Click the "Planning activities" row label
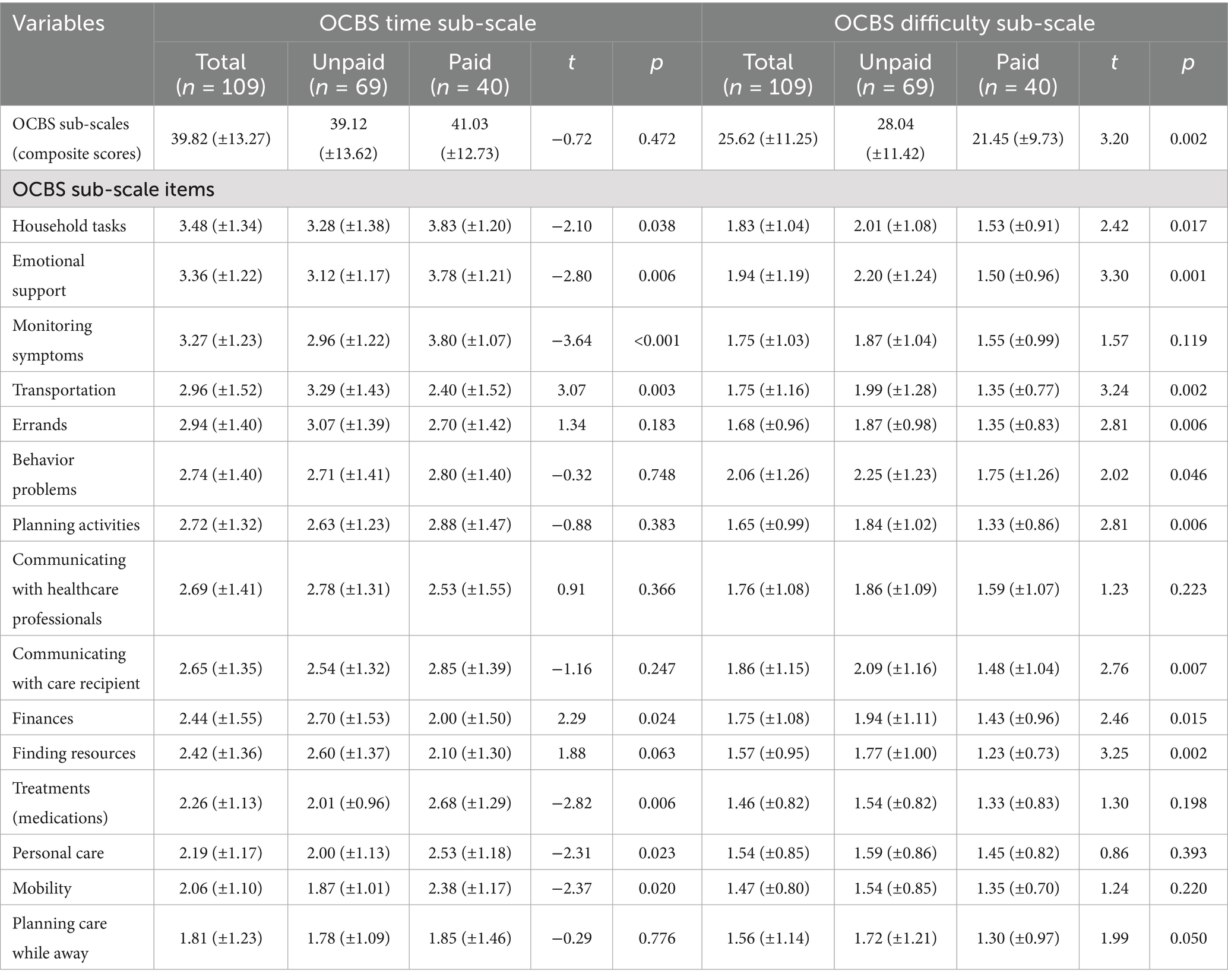 [x=75, y=524]
